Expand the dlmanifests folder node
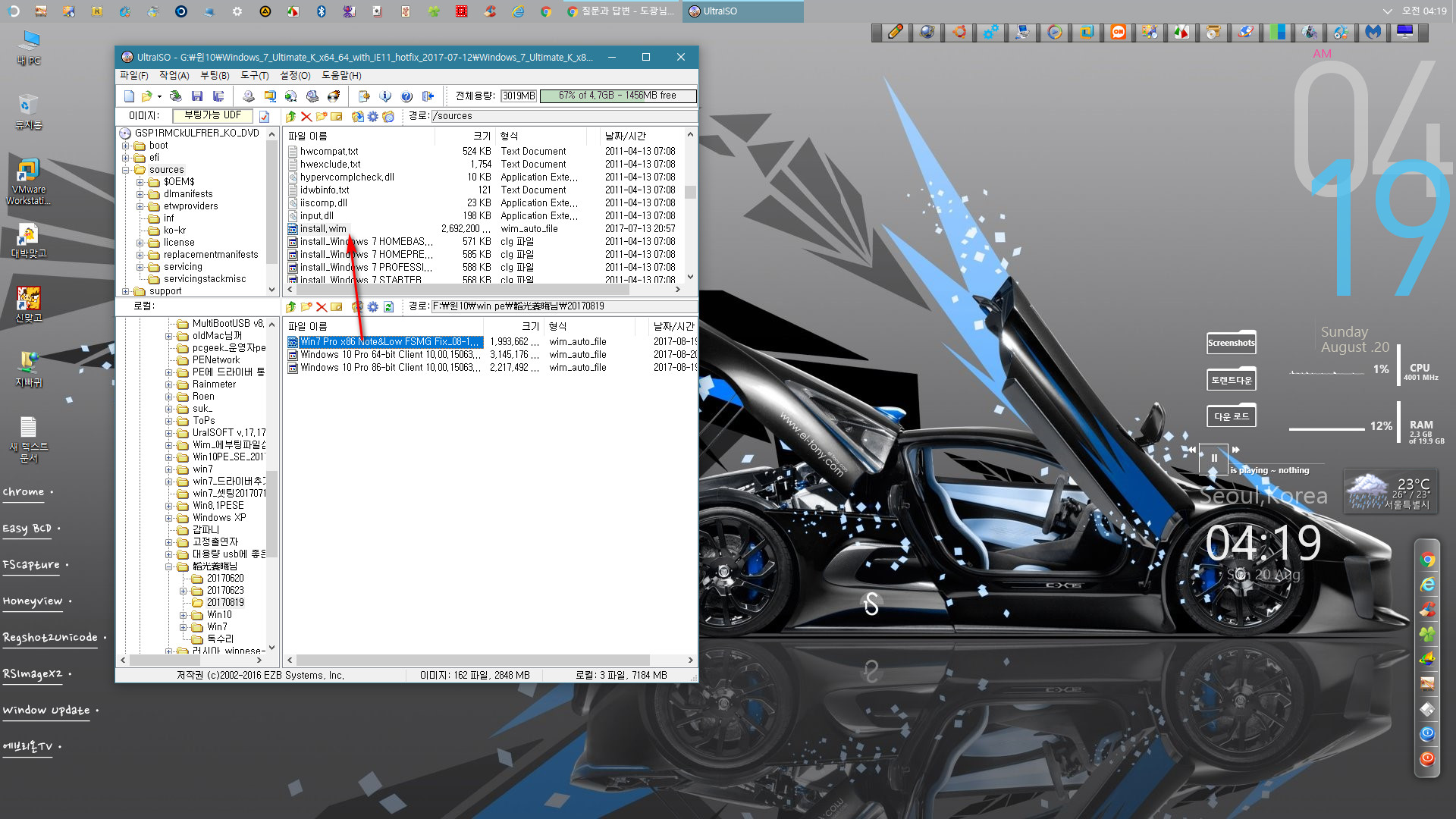 (140, 194)
